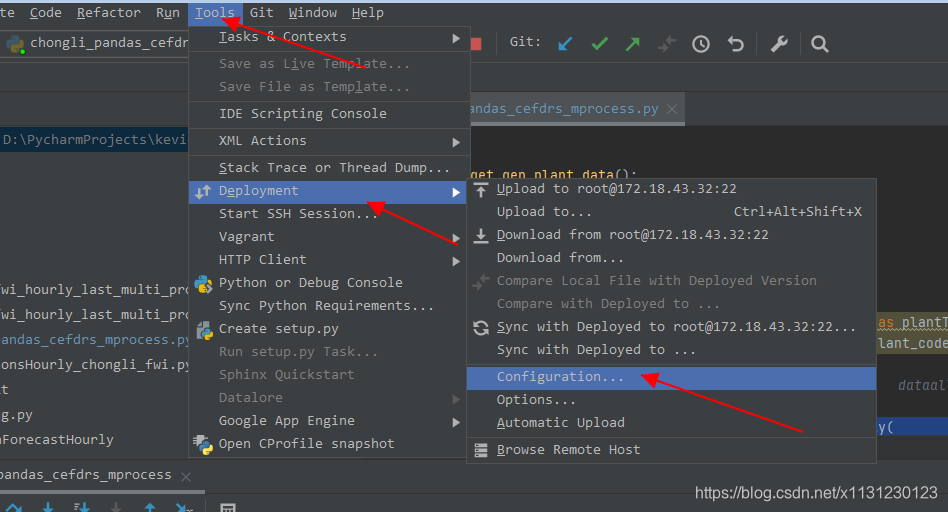Open the Code menu
948x512 pixels.
coord(46,12)
